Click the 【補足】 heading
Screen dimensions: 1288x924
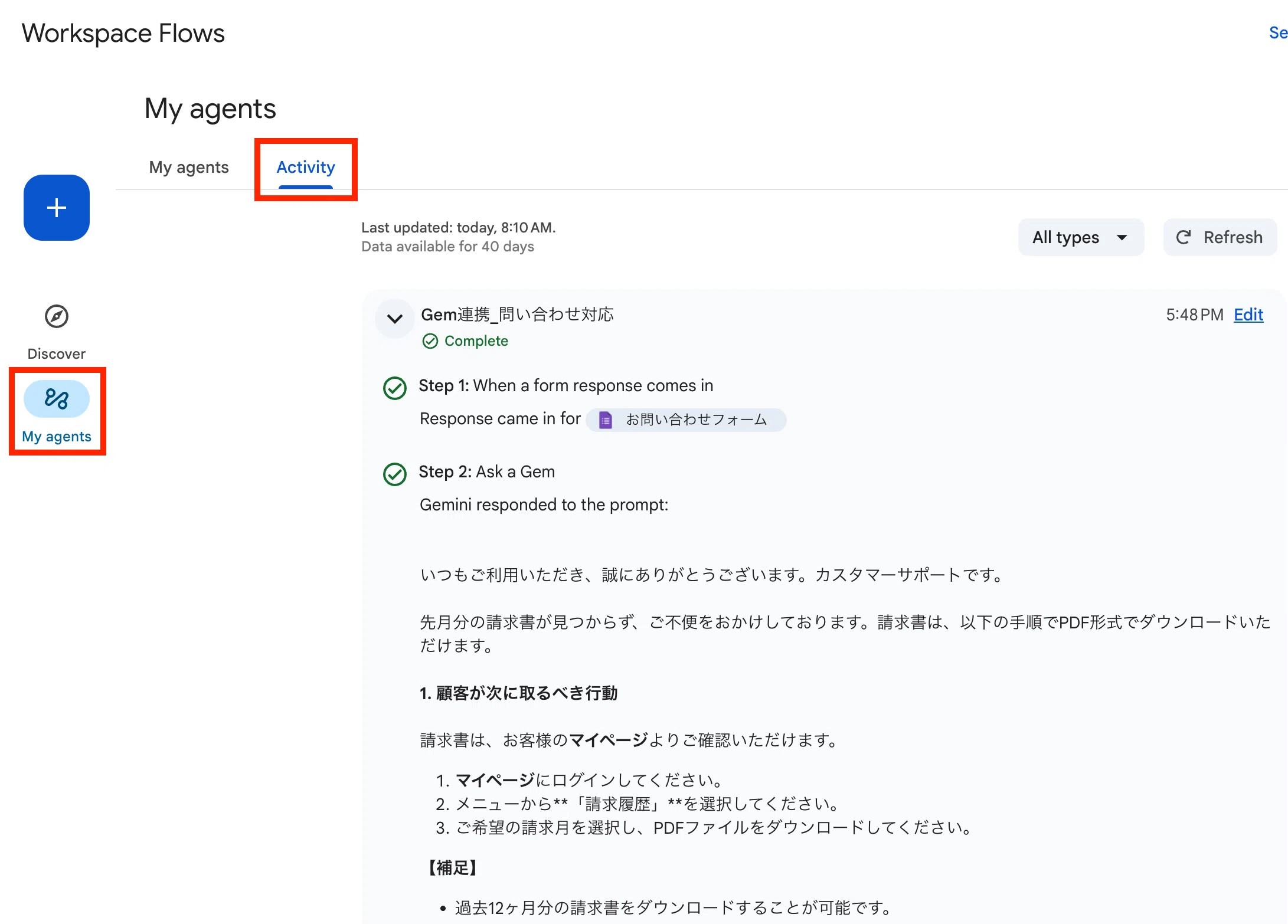[453, 868]
